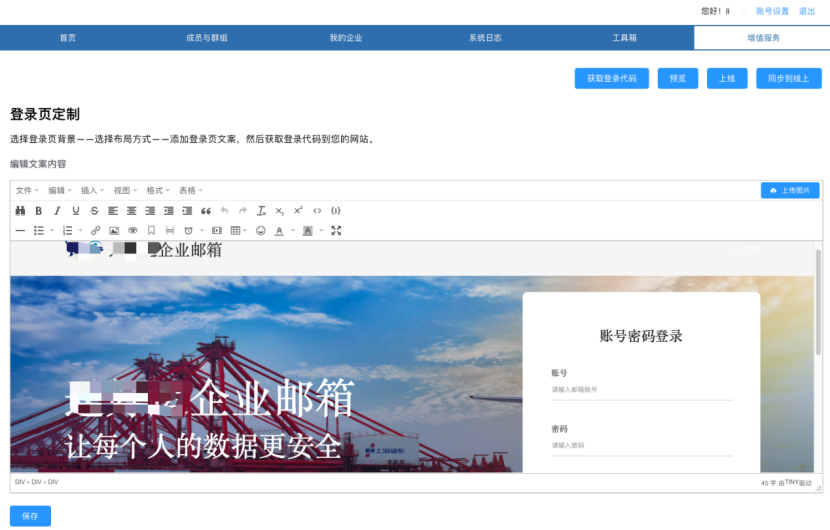Switch to the 成员与群组 tab

click(206, 38)
